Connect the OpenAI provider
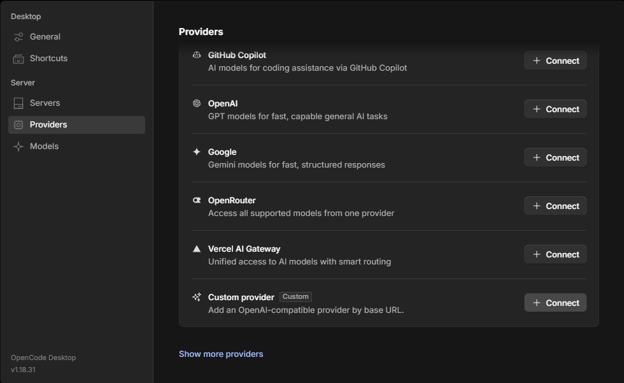 pyautogui.click(x=555, y=109)
